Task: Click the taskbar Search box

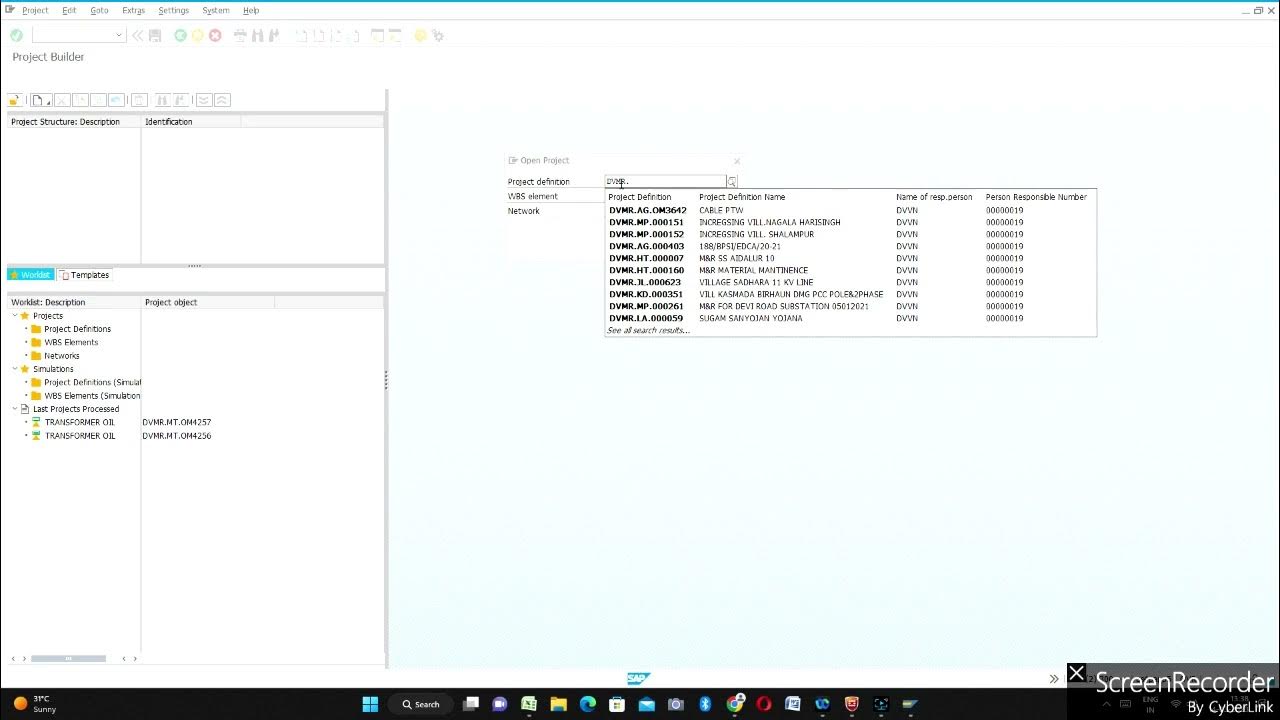Action: (421, 704)
